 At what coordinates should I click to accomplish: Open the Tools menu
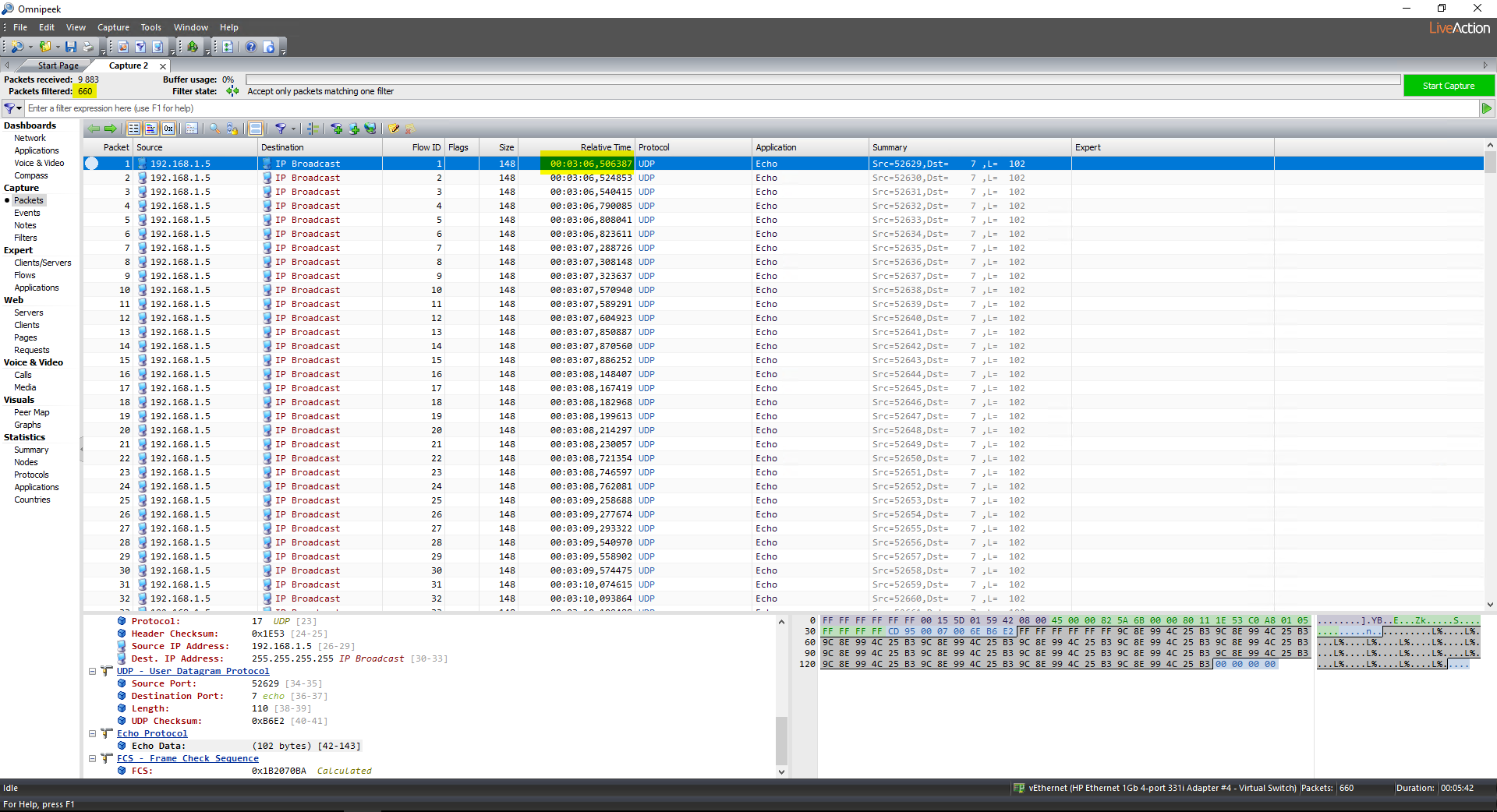pos(150,27)
